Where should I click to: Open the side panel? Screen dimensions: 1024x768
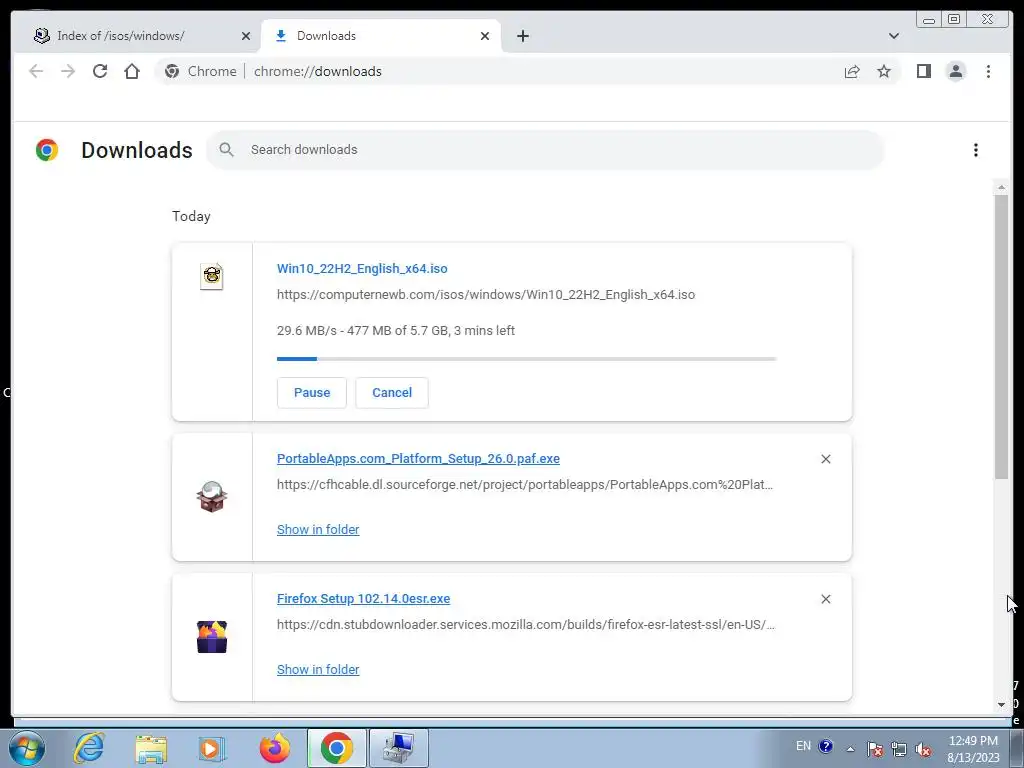point(923,71)
